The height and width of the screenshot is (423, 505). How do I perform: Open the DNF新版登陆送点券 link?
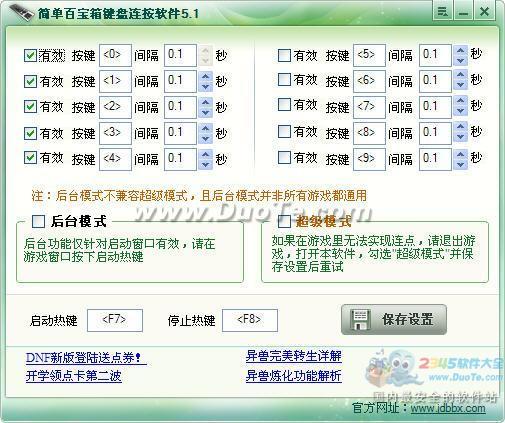[x=86, y=358]
